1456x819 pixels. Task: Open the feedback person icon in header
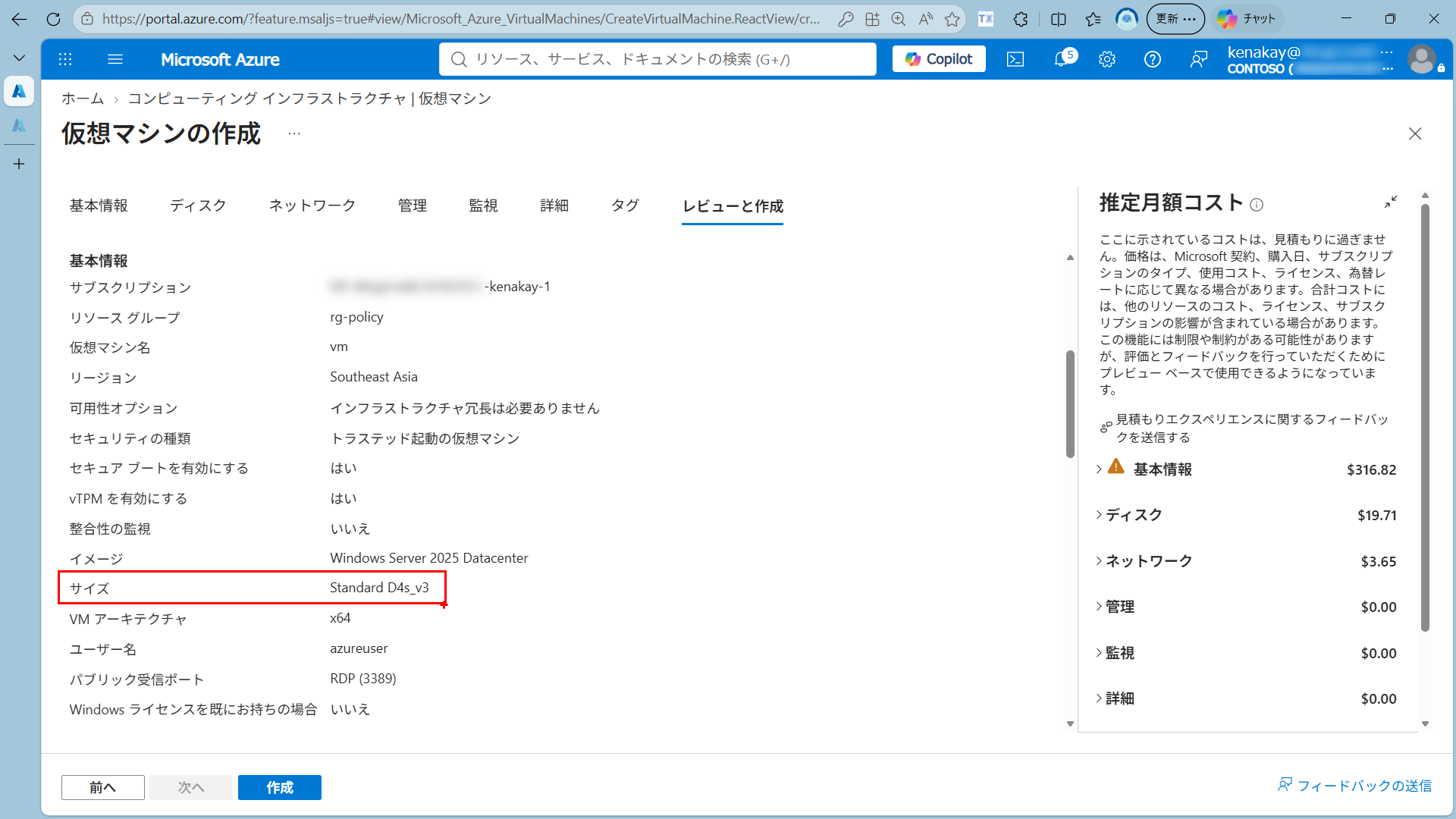[x=1199, y=59]
